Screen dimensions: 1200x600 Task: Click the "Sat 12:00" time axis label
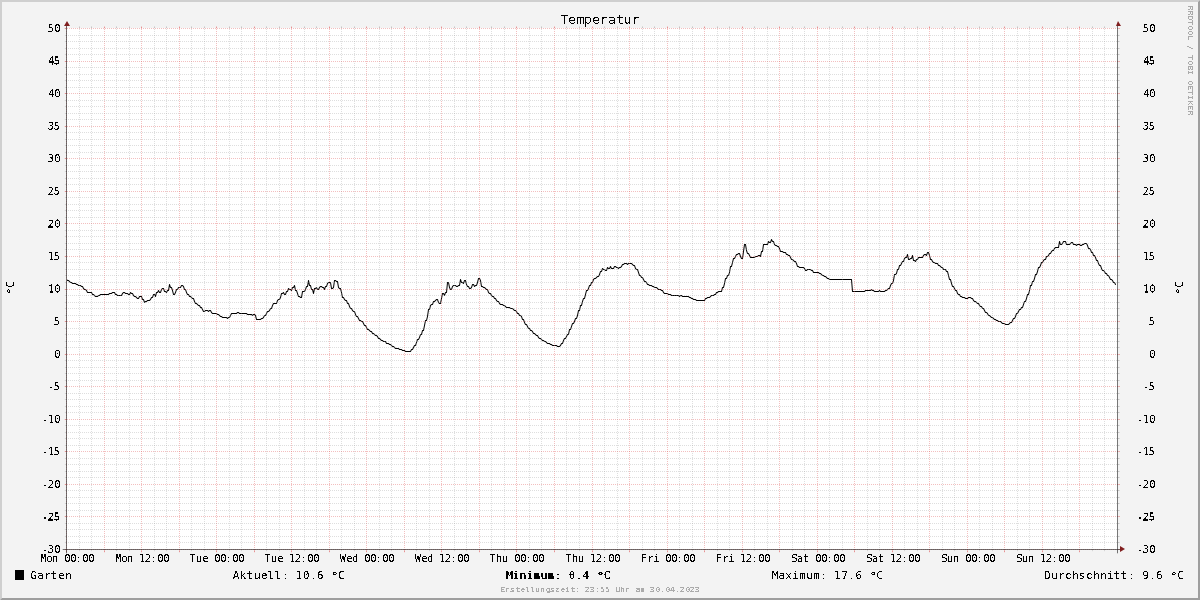coord(893,558)
